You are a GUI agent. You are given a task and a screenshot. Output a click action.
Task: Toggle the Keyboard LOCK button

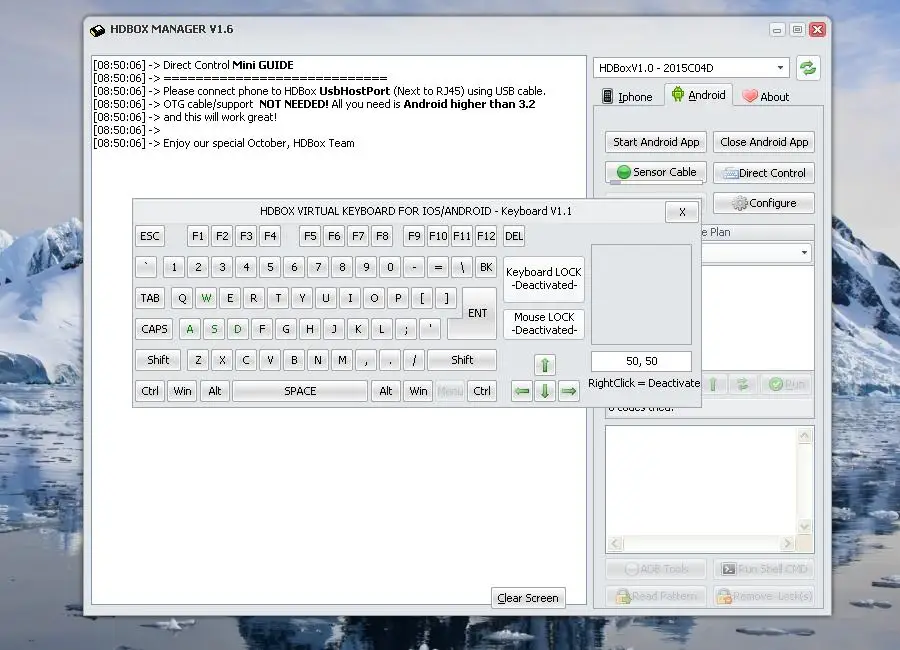pos(544,278)
